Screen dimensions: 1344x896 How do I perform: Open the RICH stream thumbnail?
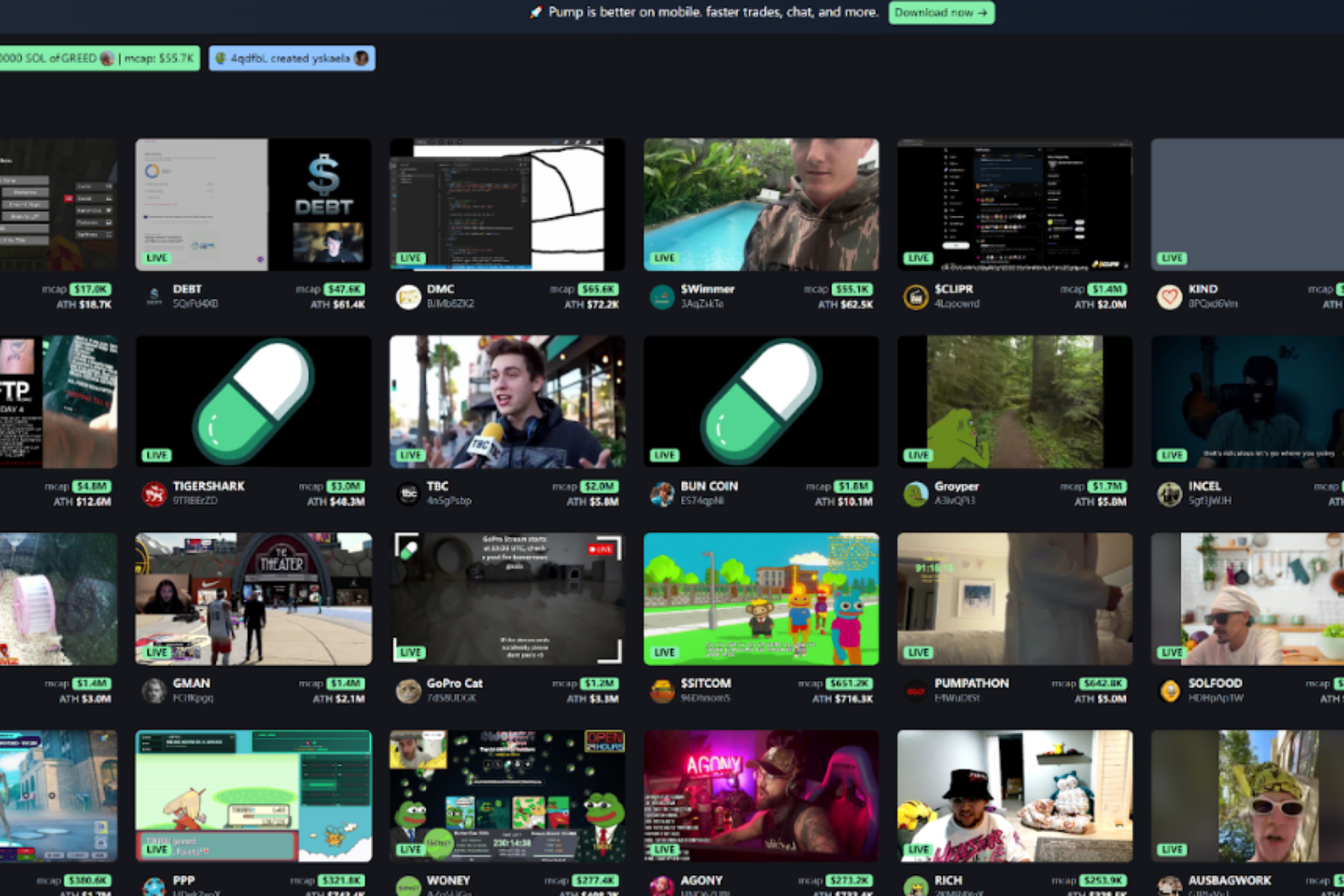pos(1015,796)
